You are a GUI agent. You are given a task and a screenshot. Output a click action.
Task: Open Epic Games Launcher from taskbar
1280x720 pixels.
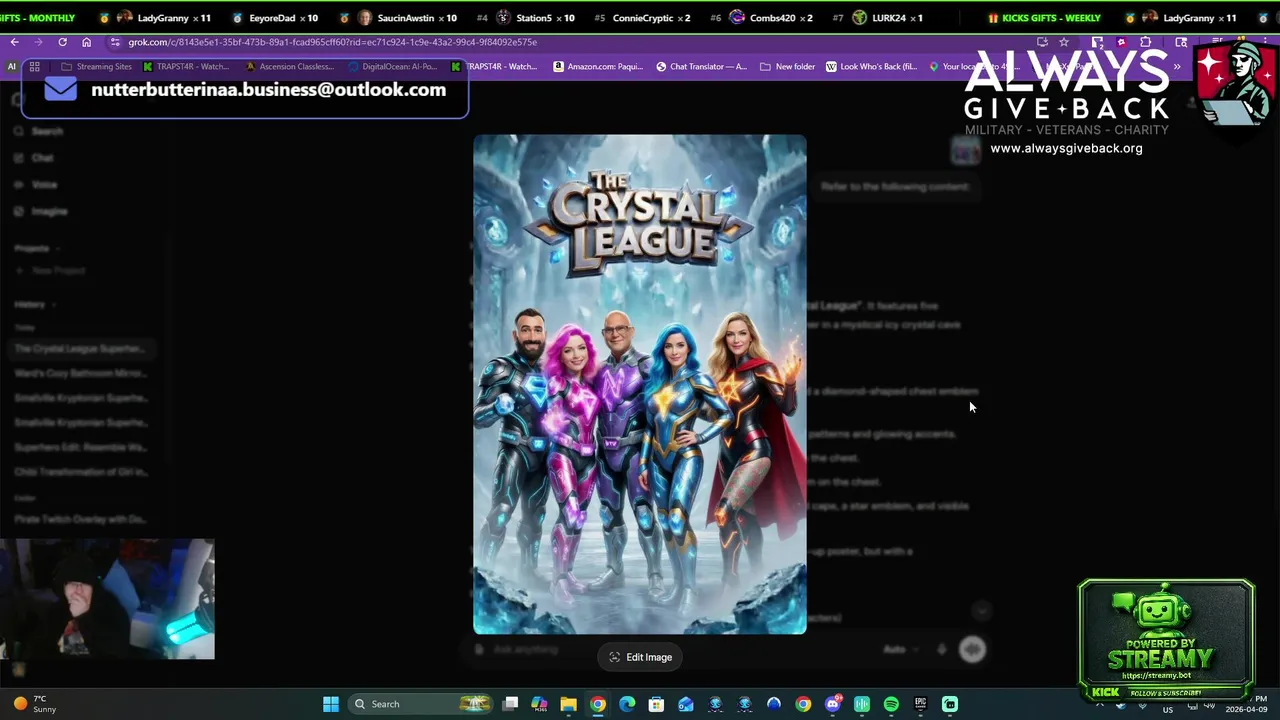tap(920, 704)
